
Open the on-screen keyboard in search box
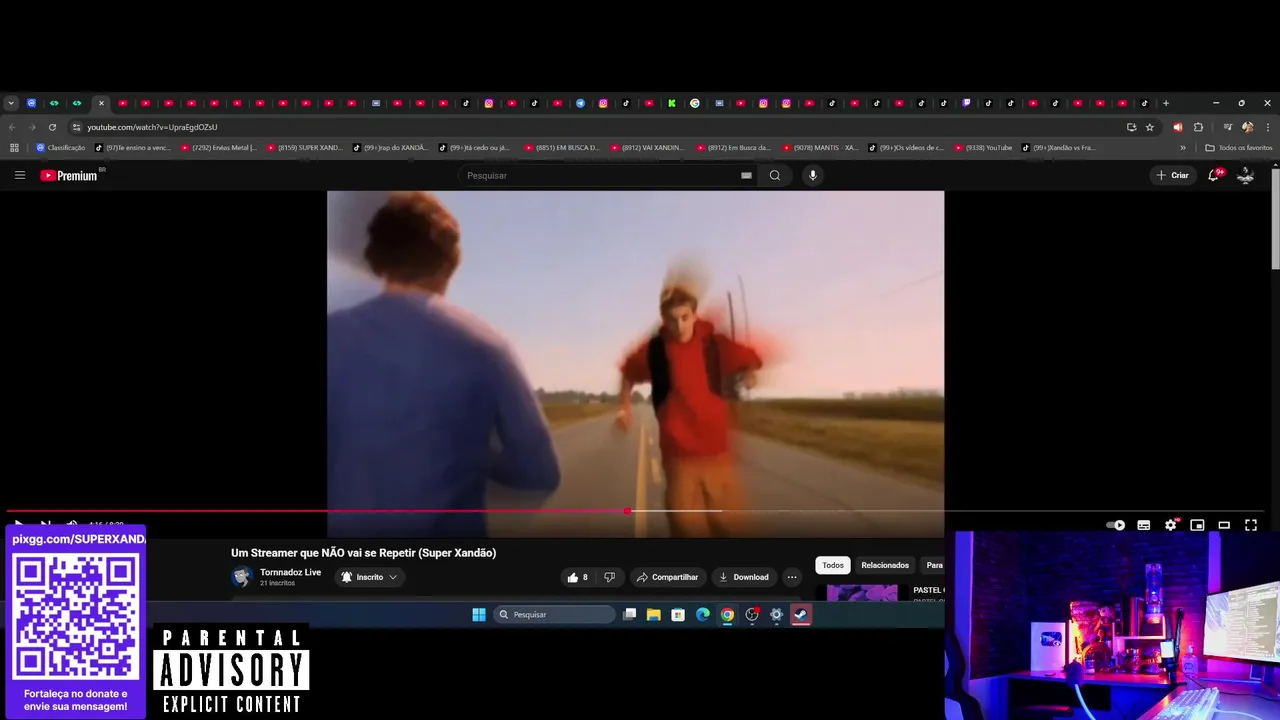[x=746, y=175]
